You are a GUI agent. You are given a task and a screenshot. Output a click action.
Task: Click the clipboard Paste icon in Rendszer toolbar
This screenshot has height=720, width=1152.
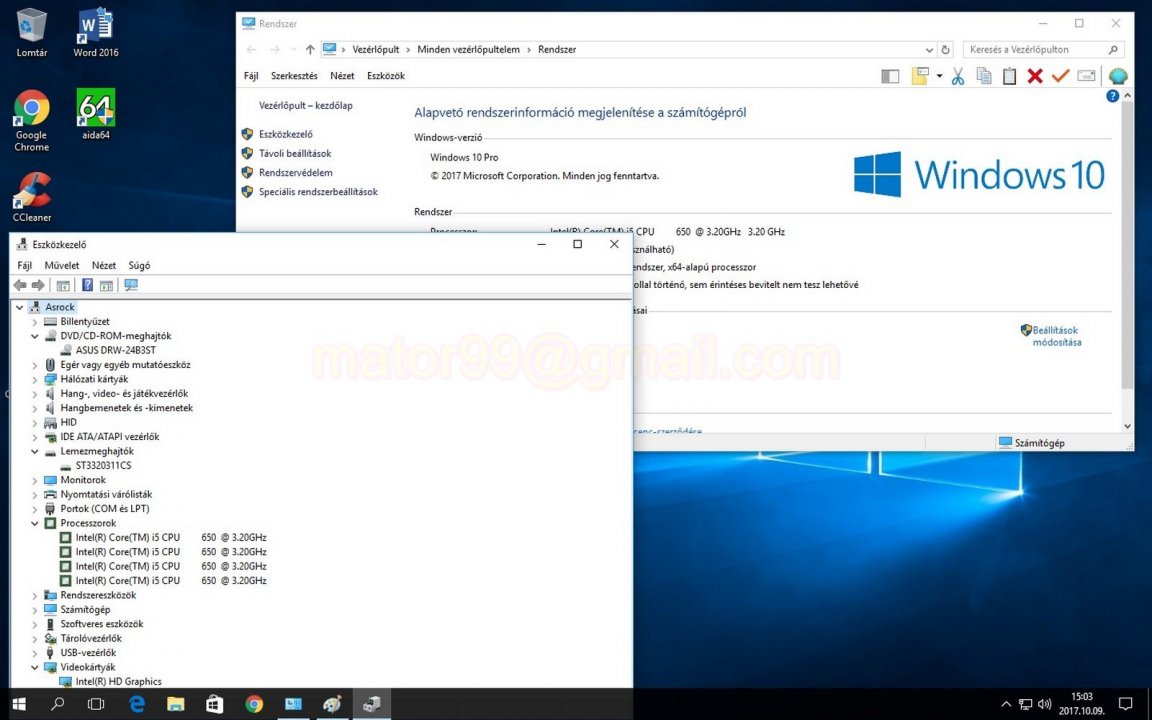pos(1009,76)
